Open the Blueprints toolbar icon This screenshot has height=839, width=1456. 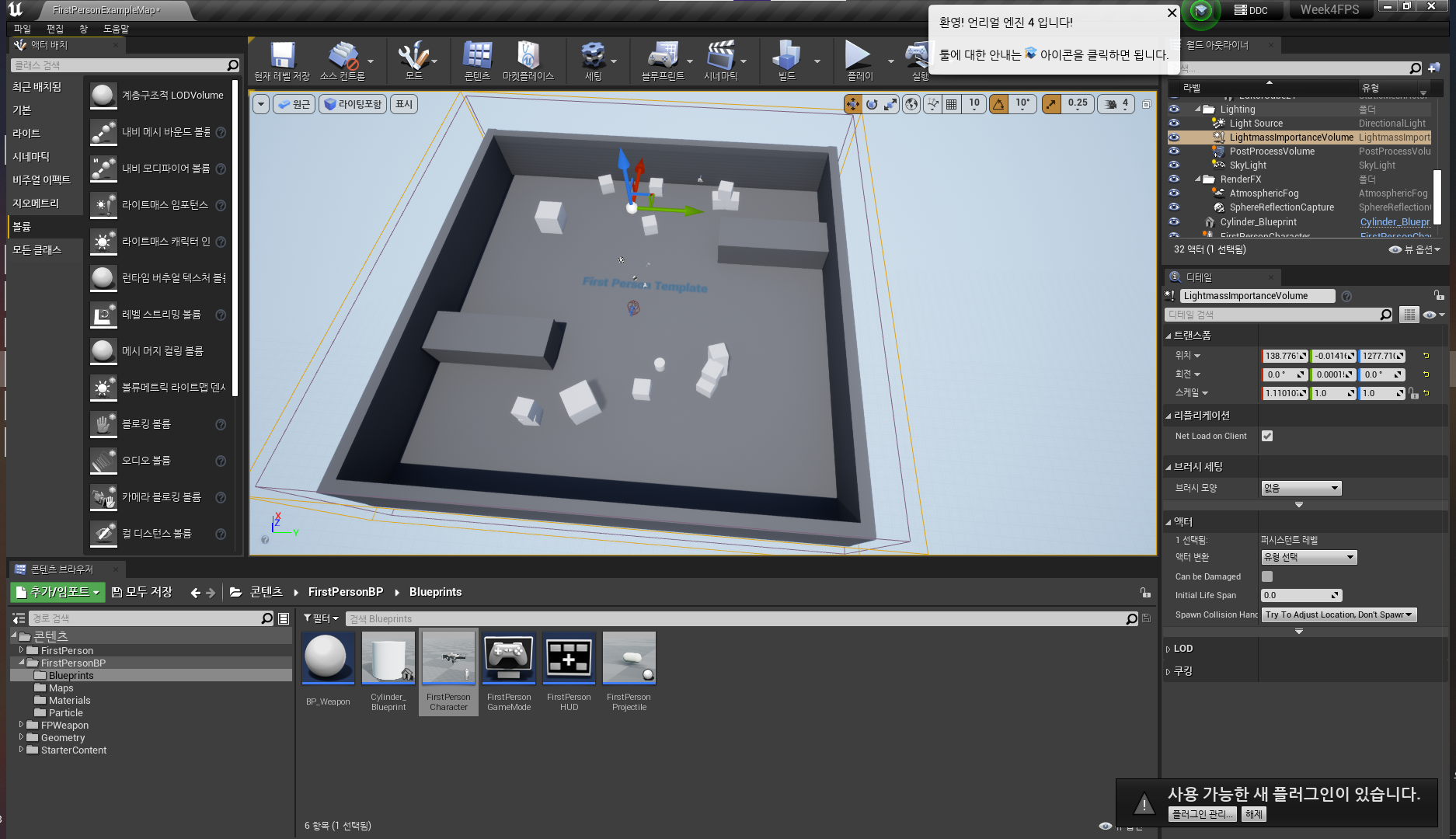(663, 61)
